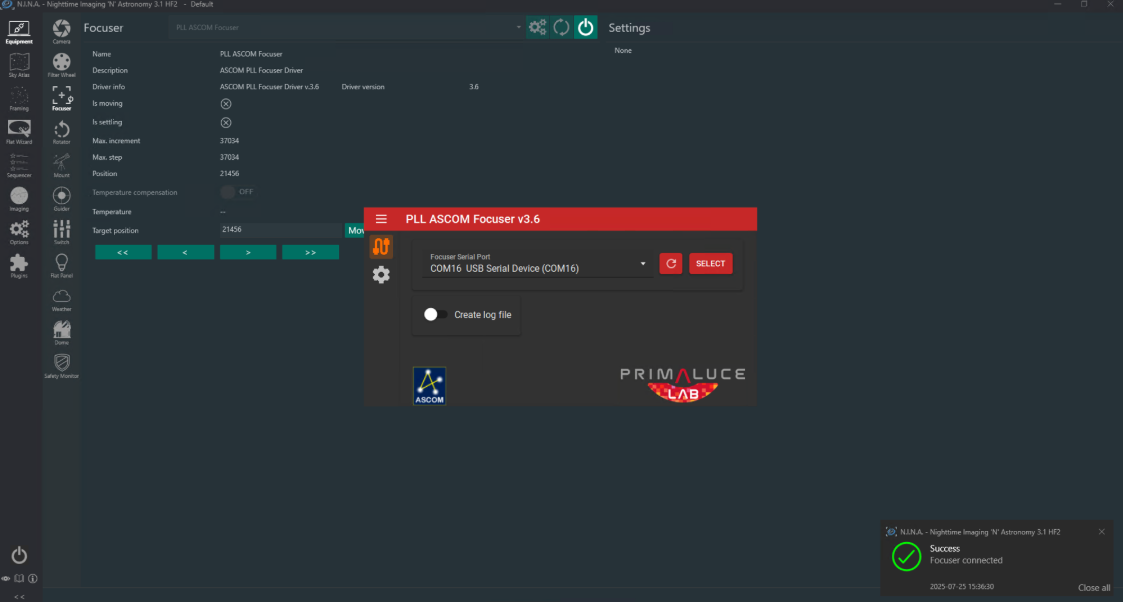
Task: Click the red SELECT button
Action: 711,263
